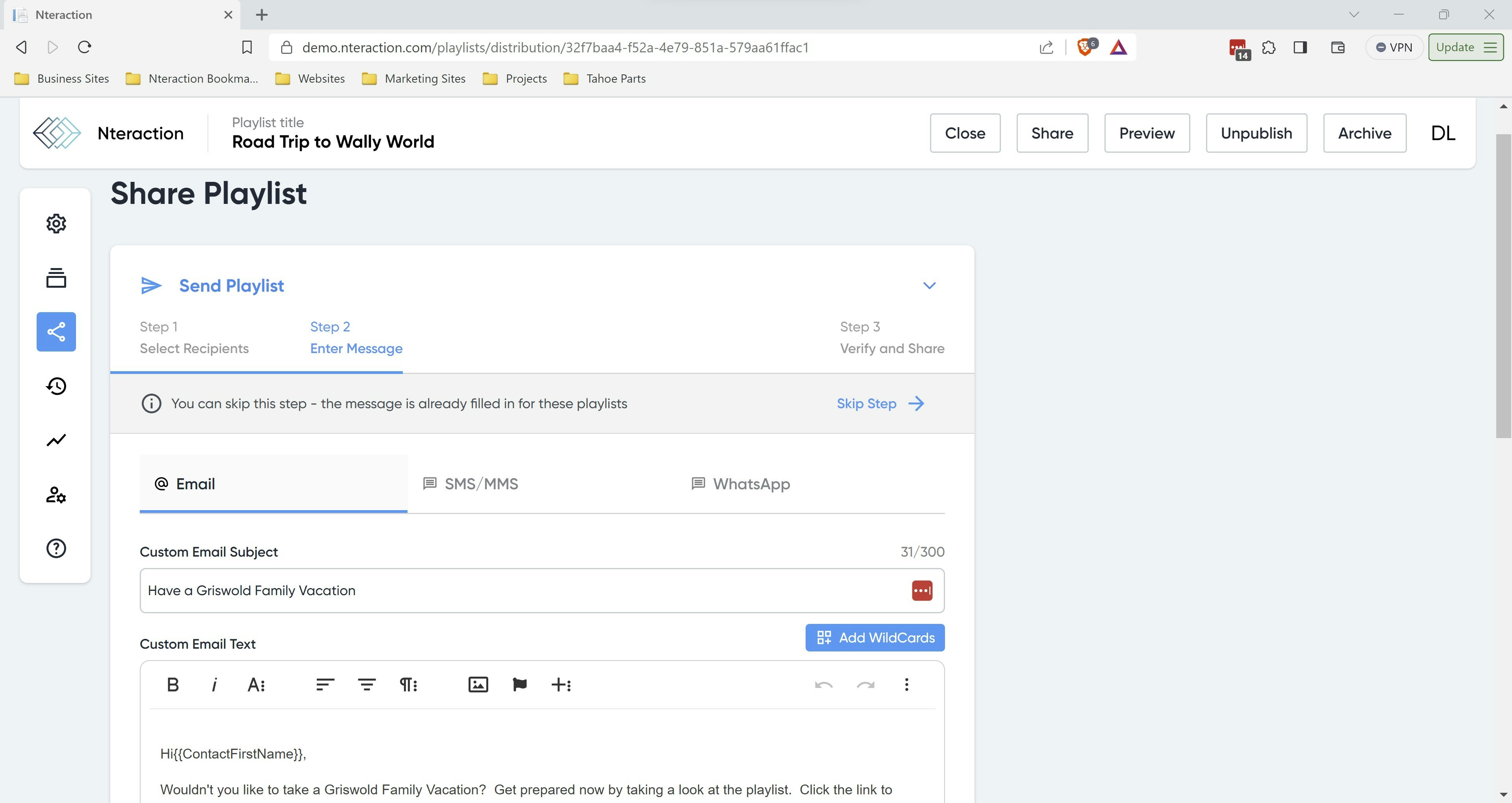Open the help question mark icon
1512x803 pixels.
coord(56,548)
